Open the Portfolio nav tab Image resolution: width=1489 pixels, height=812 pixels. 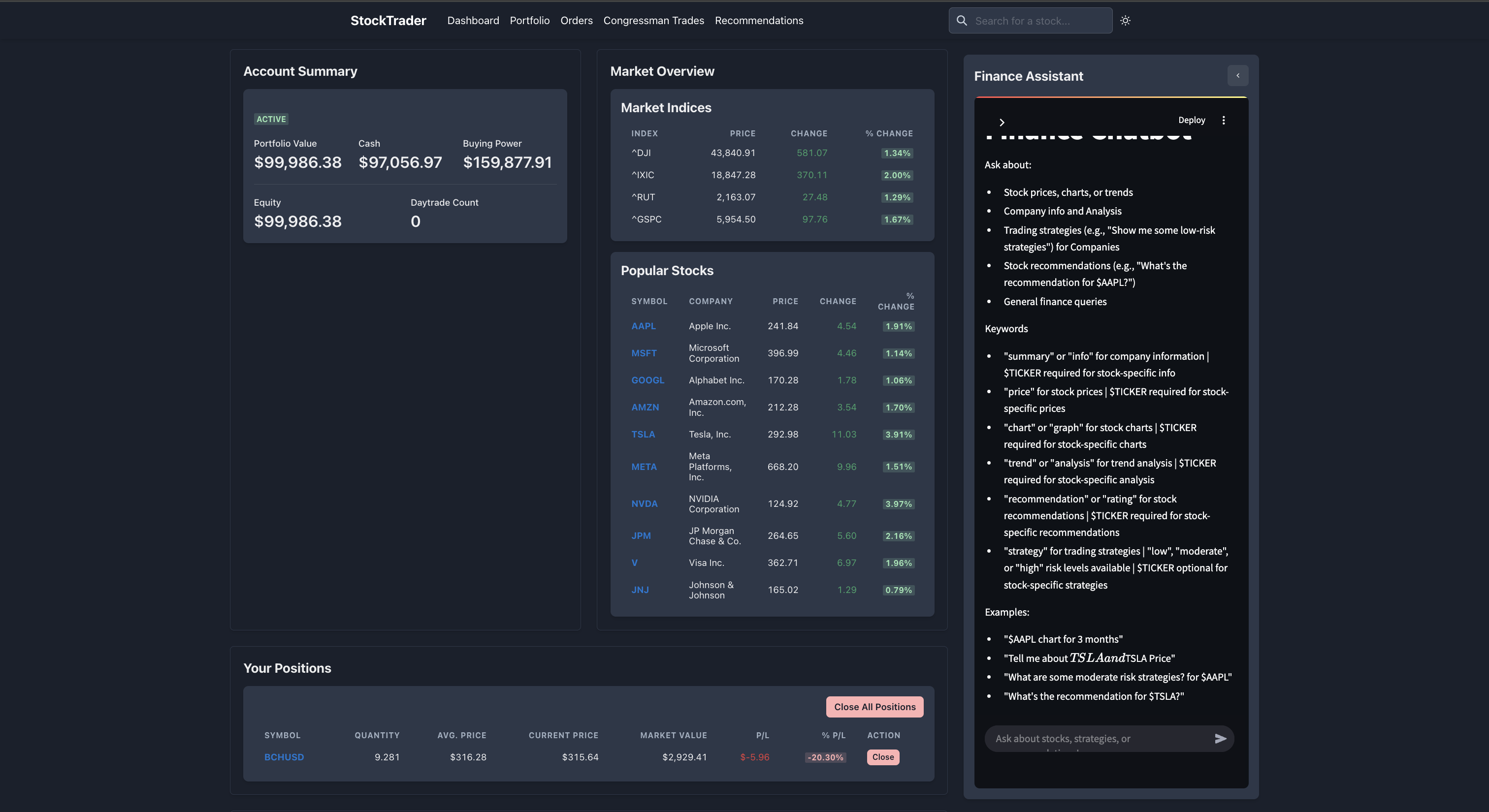pos(529,21)
